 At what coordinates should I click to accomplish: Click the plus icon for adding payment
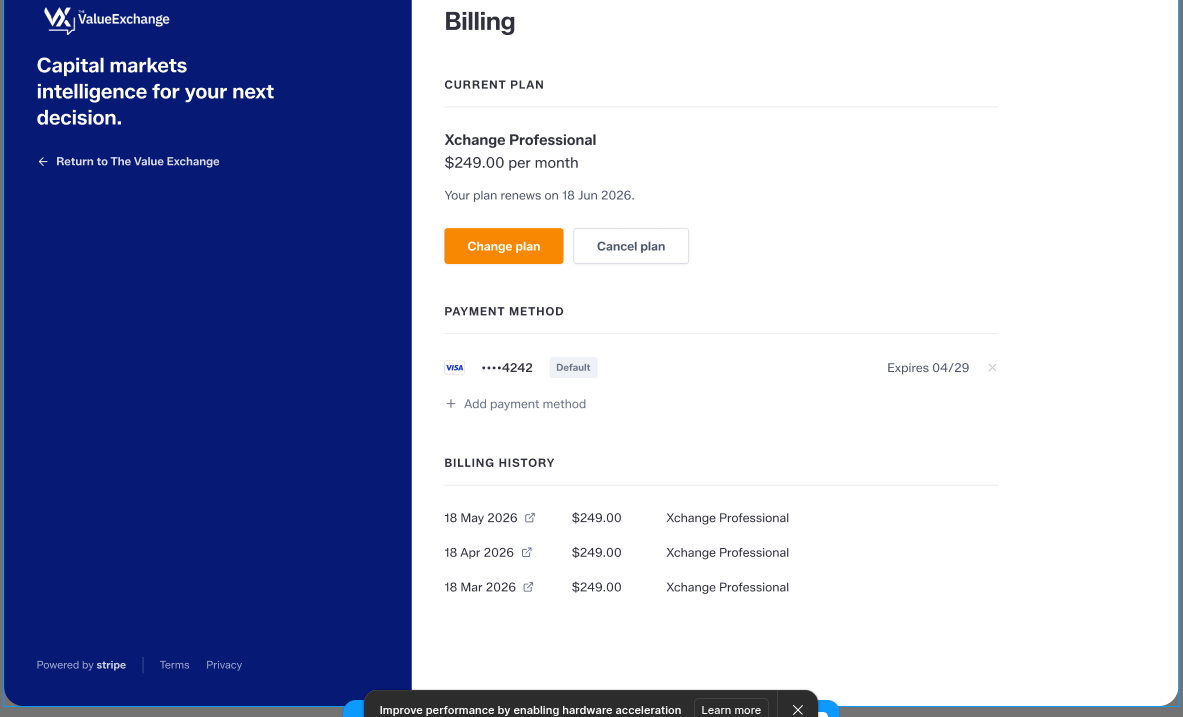(x=450, y=404)
